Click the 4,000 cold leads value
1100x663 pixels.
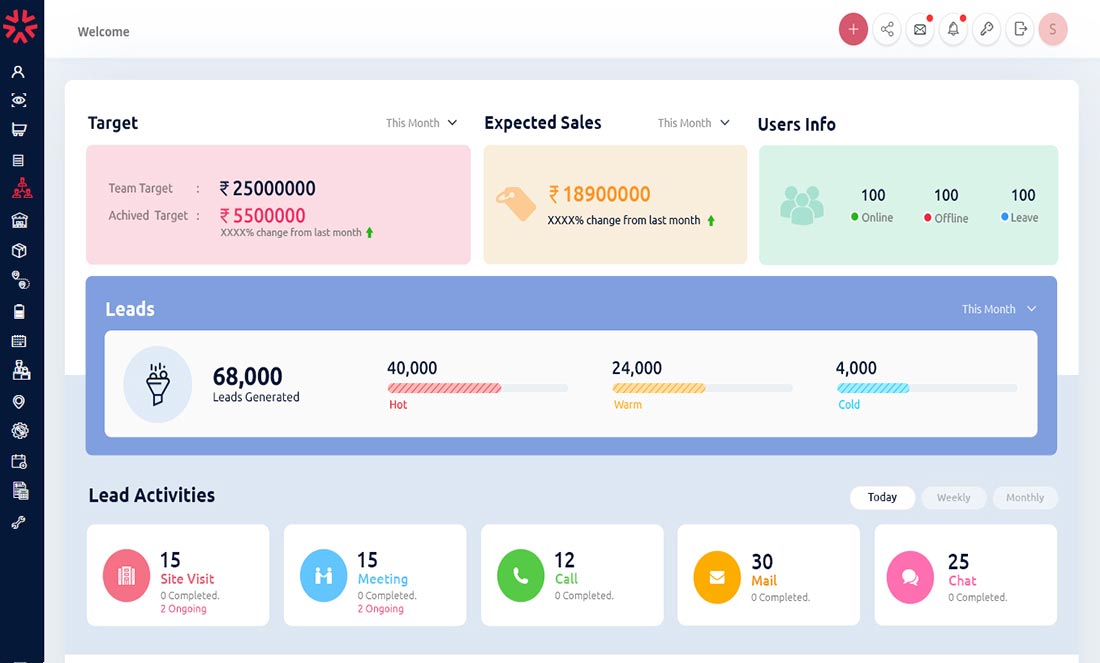pyautogui.click(x=856, y=368)
